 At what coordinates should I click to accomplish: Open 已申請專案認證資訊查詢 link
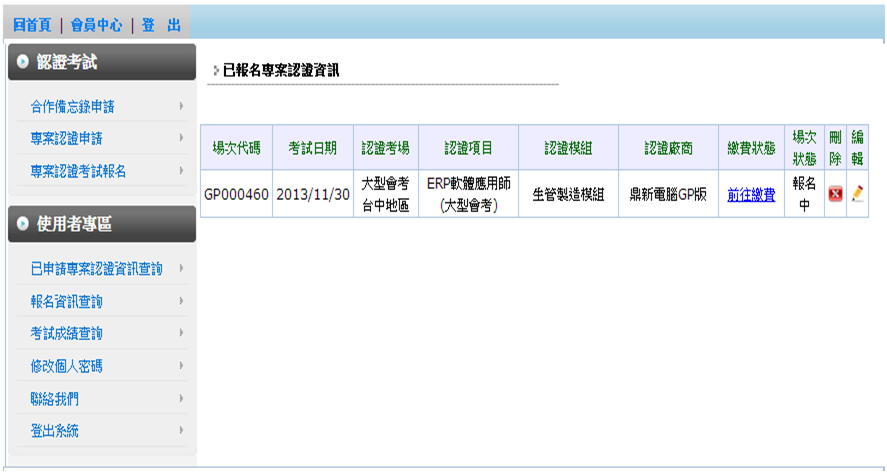[x=97, y=269]
